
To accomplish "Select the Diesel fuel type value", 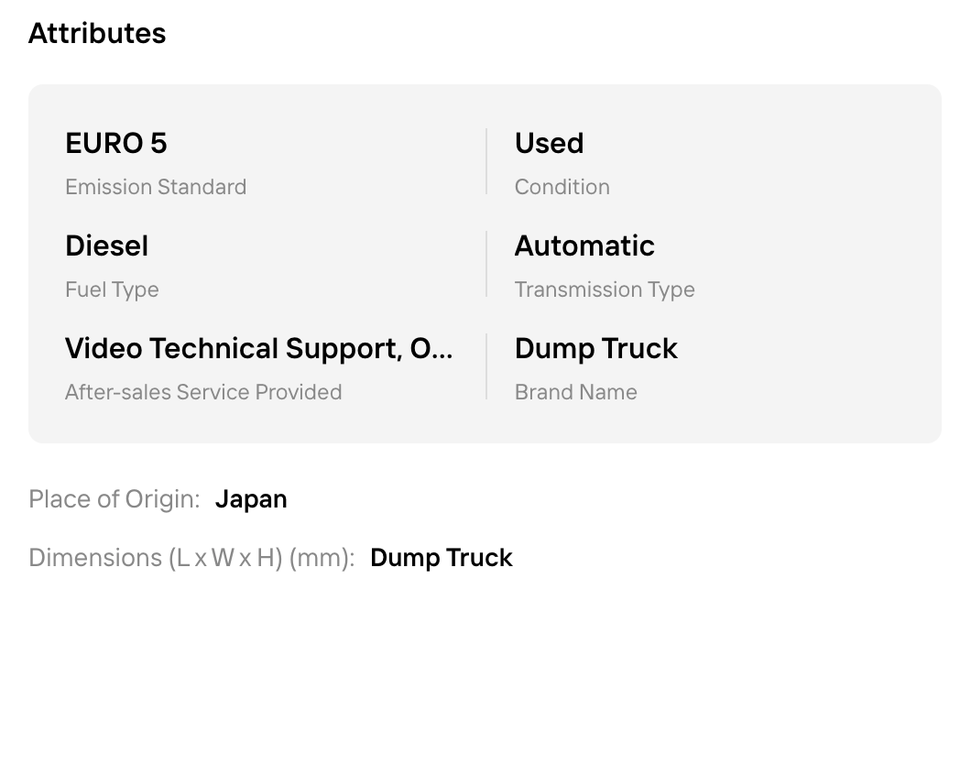I will (107, 246).
